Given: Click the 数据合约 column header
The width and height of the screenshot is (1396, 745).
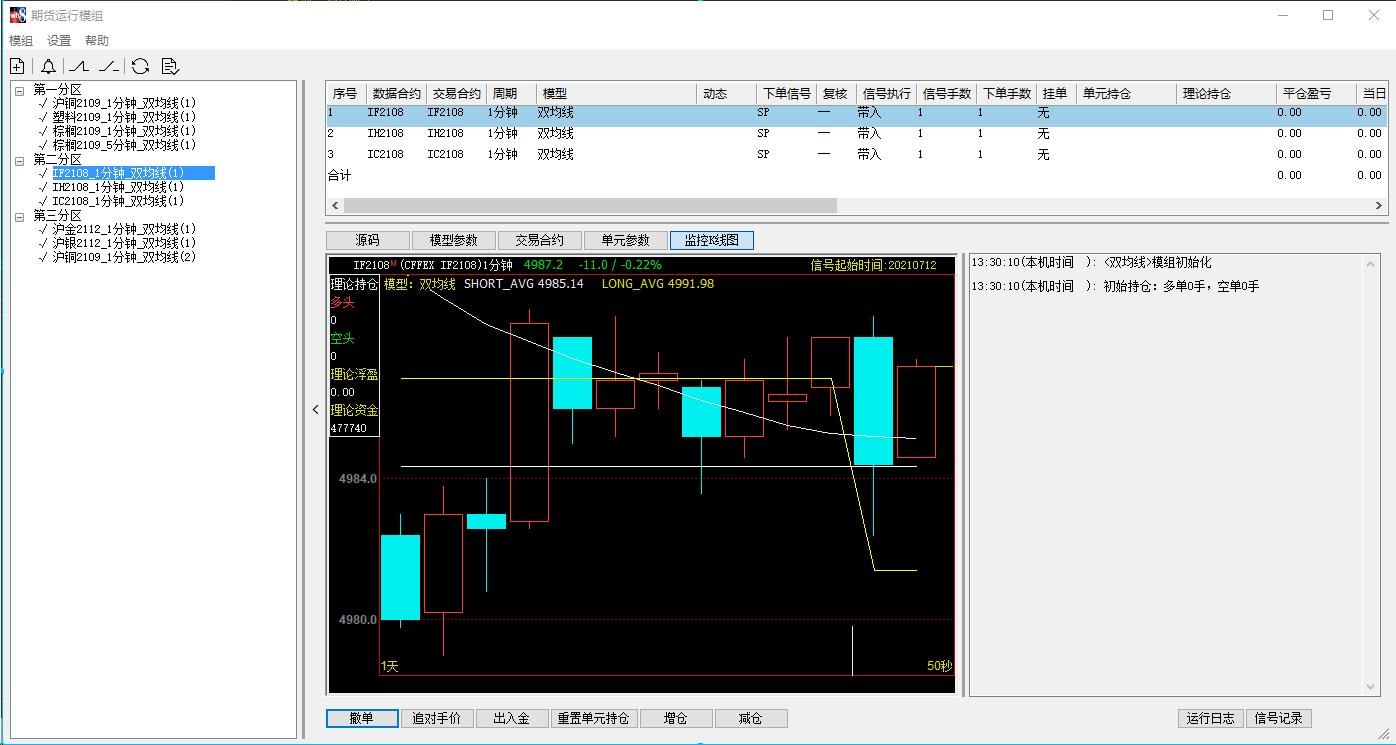Looking at the screenshot, I should 395,93.
